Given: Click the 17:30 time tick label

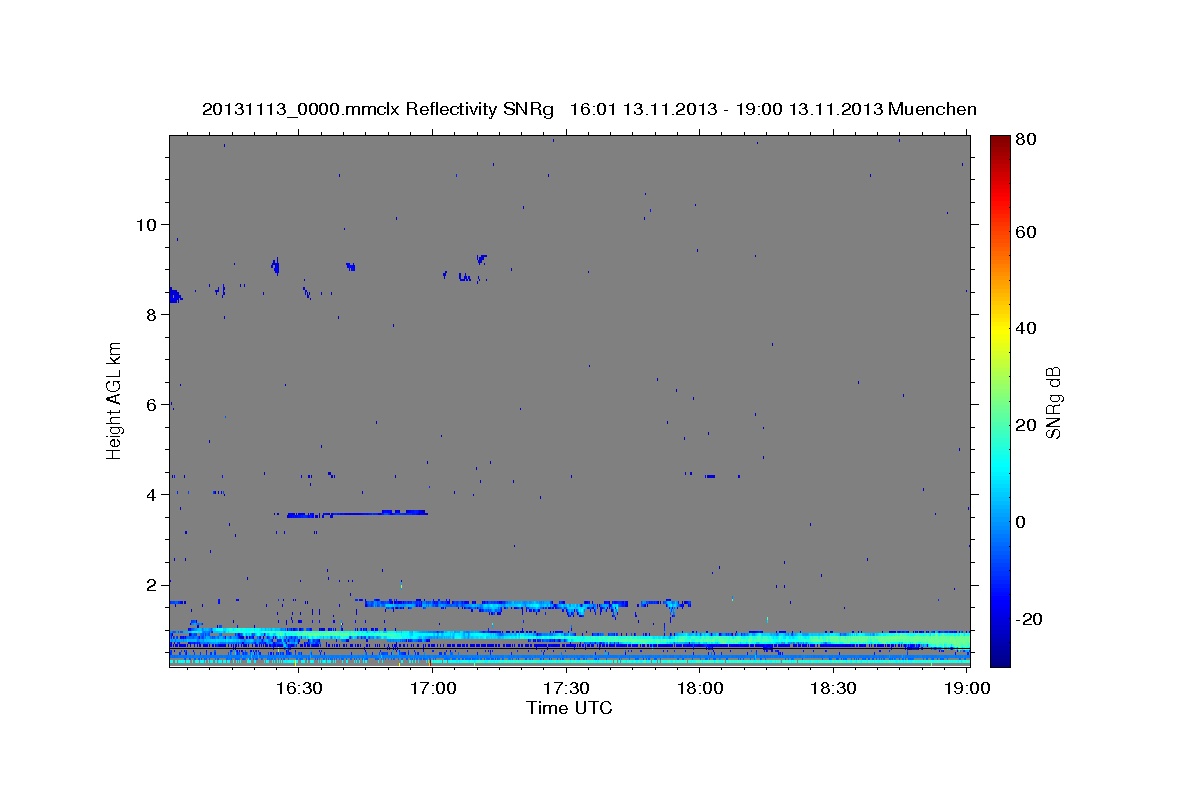Looking at the screenshot, I should (567, 688).
